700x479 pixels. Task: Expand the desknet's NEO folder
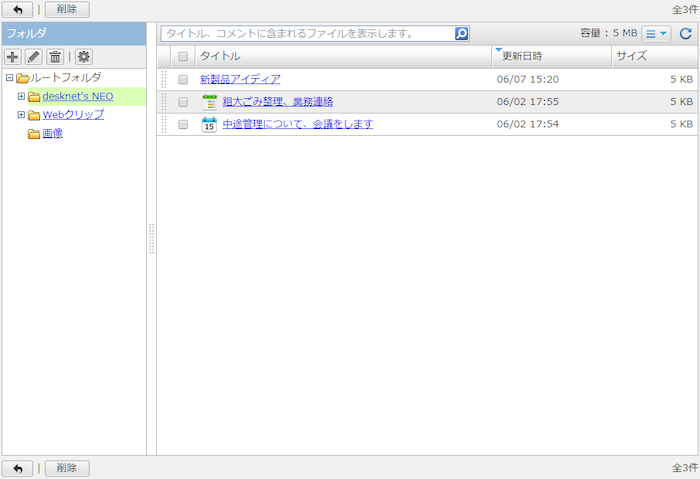[21, 97]
